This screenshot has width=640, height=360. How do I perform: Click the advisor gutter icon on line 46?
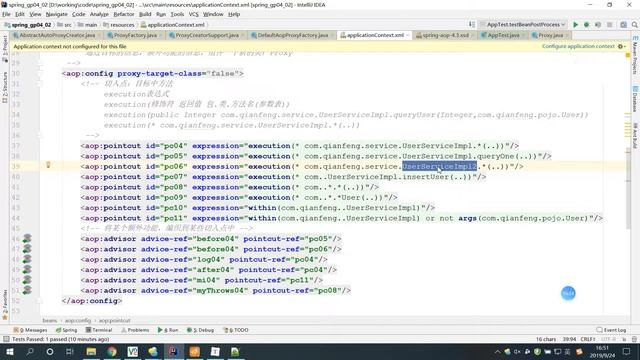tap(27, 238)
